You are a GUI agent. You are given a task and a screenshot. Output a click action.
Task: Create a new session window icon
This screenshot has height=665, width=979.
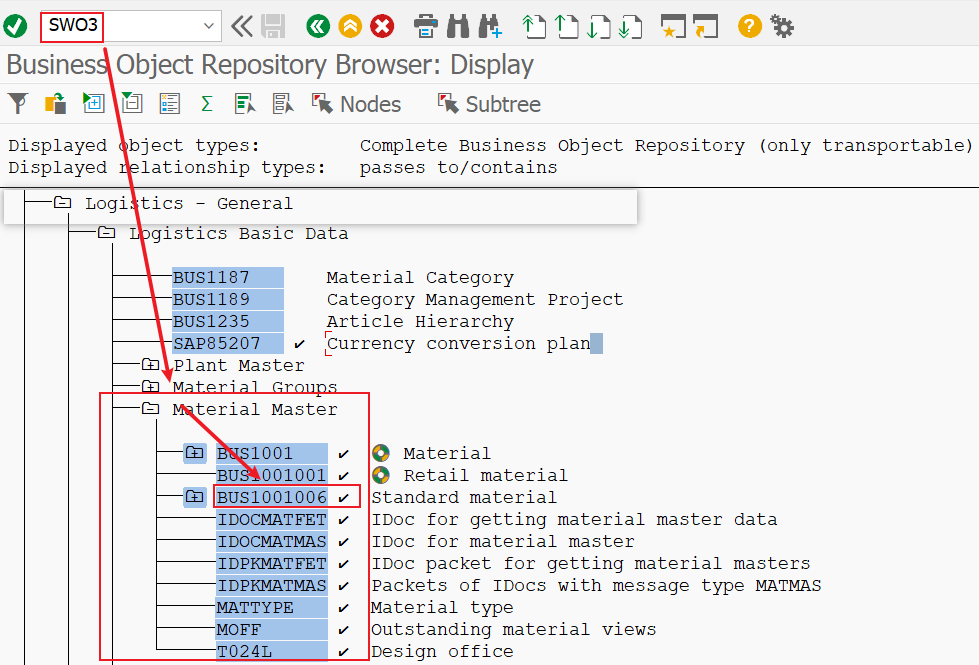673,26
